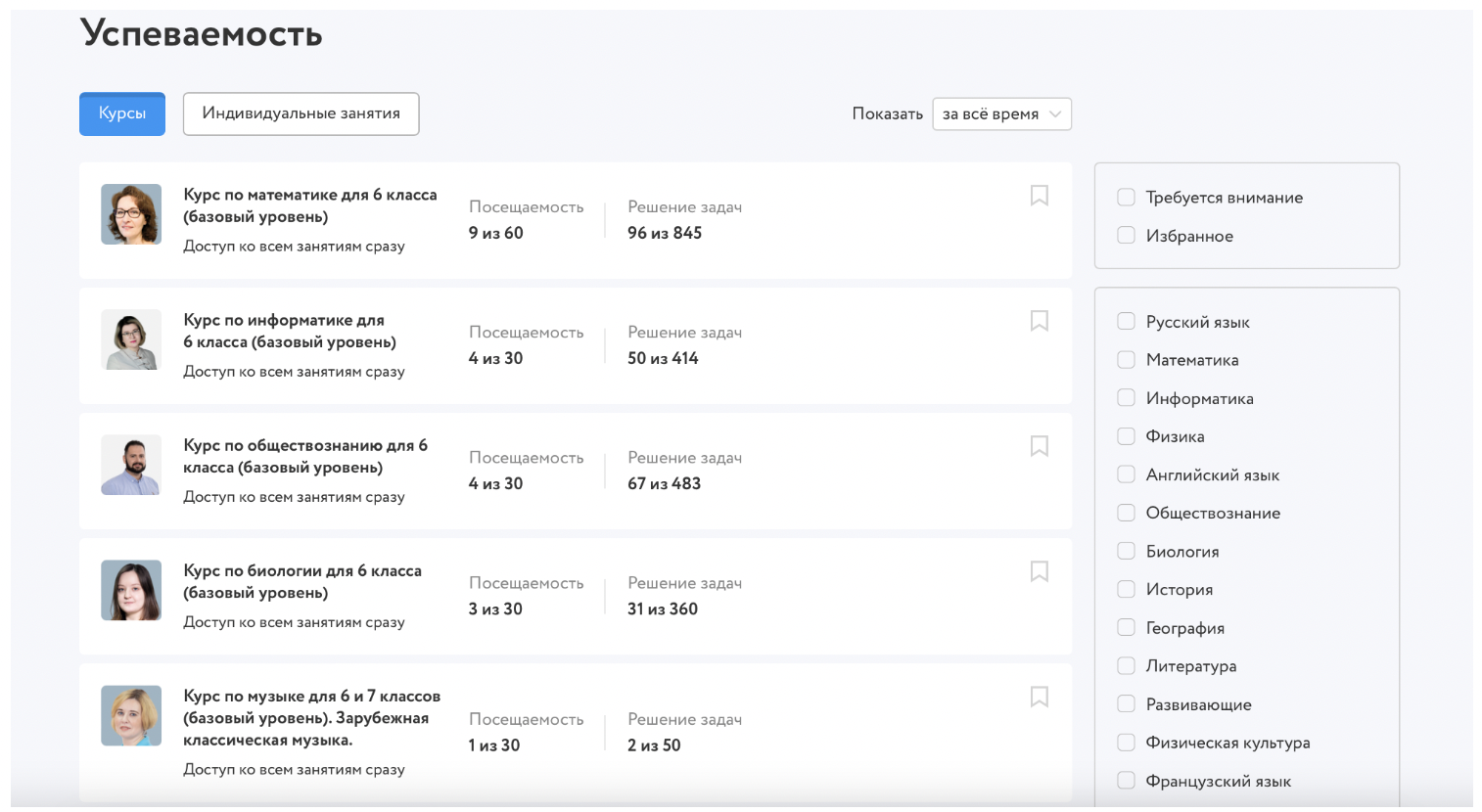
Task: Check the Информатика subject filter
Action: tap(1127, 398)
